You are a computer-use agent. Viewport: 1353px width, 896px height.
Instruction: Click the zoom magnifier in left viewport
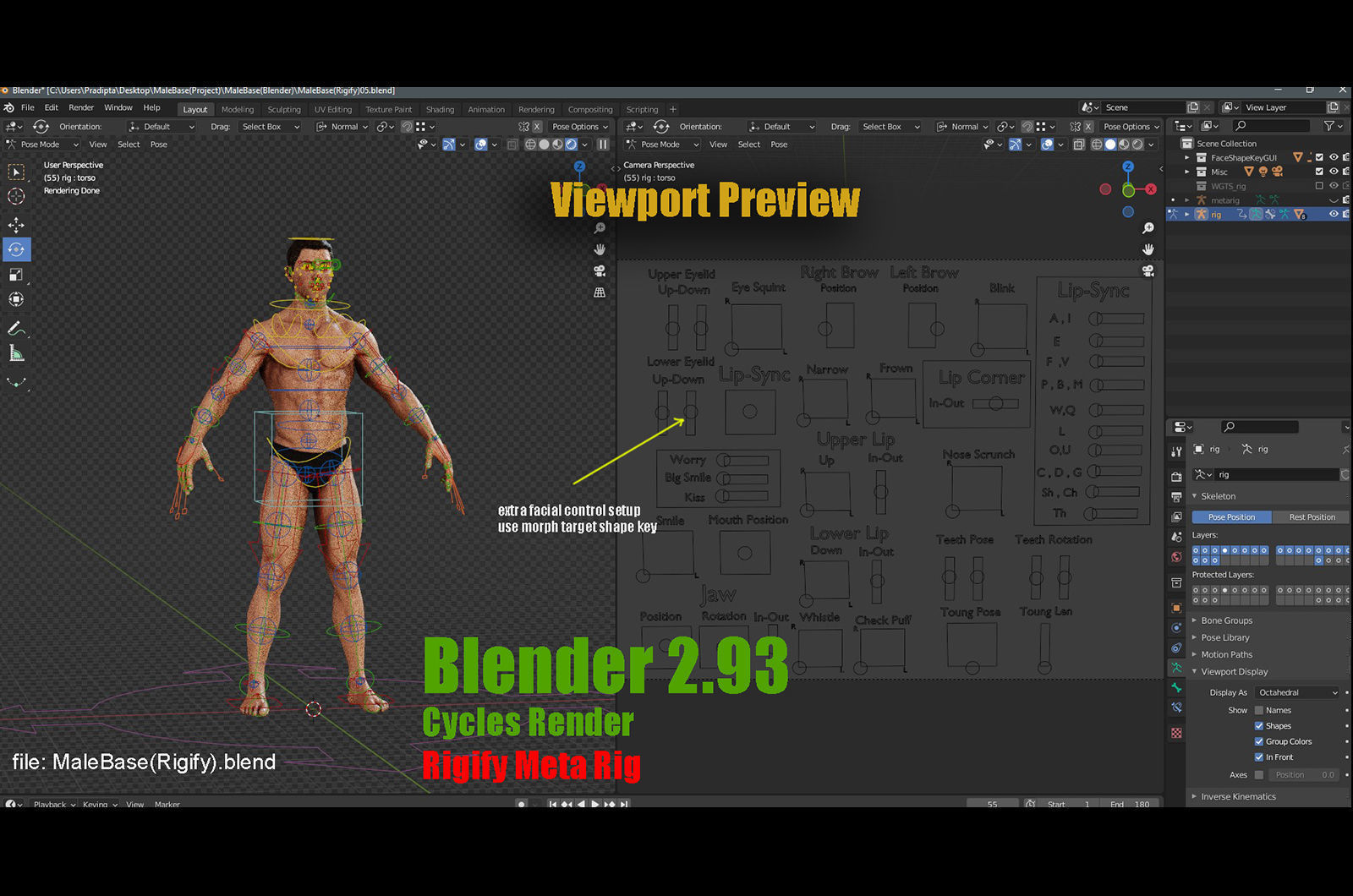tap(600, 228)
